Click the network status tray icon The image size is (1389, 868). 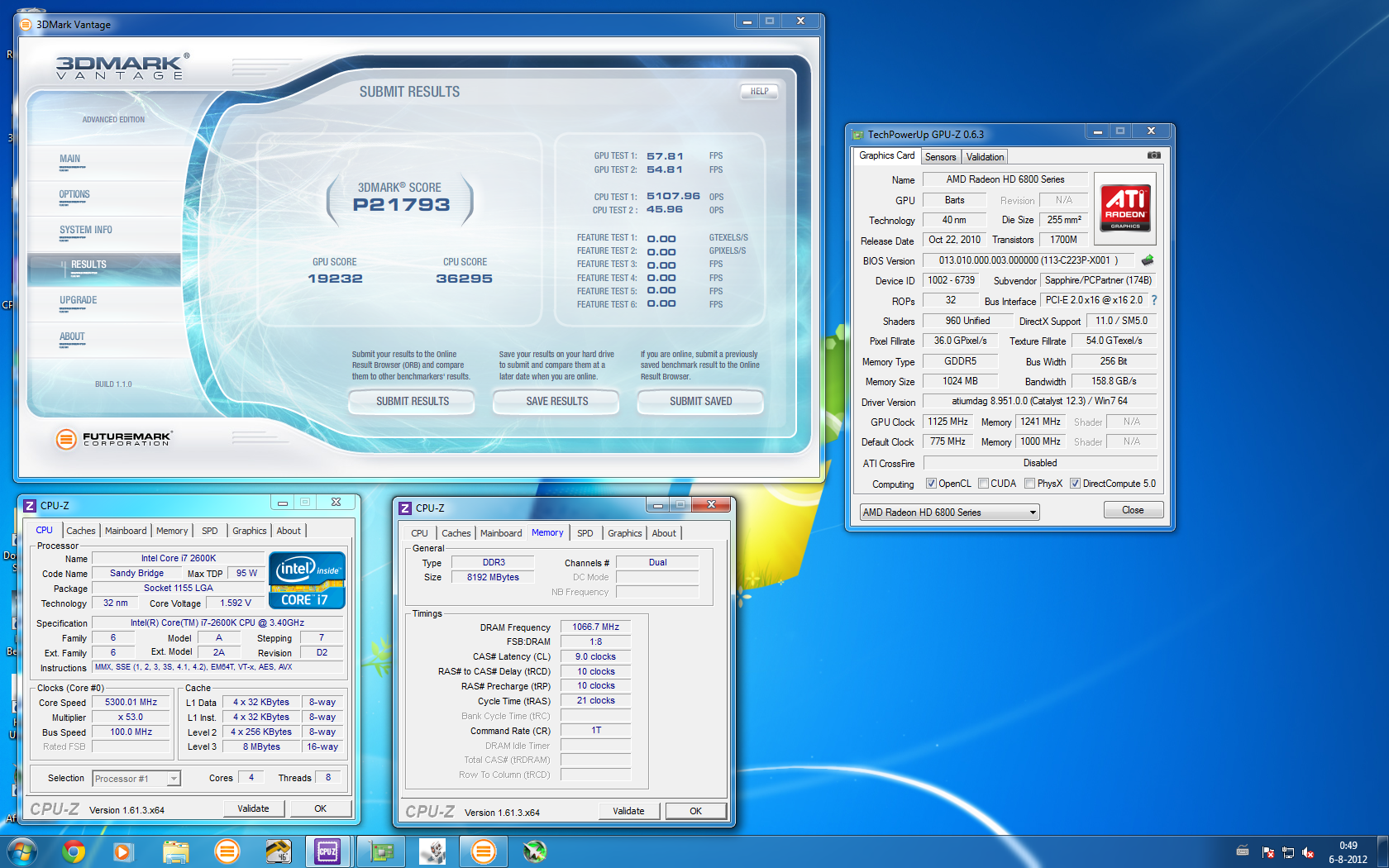(1288, 852)
